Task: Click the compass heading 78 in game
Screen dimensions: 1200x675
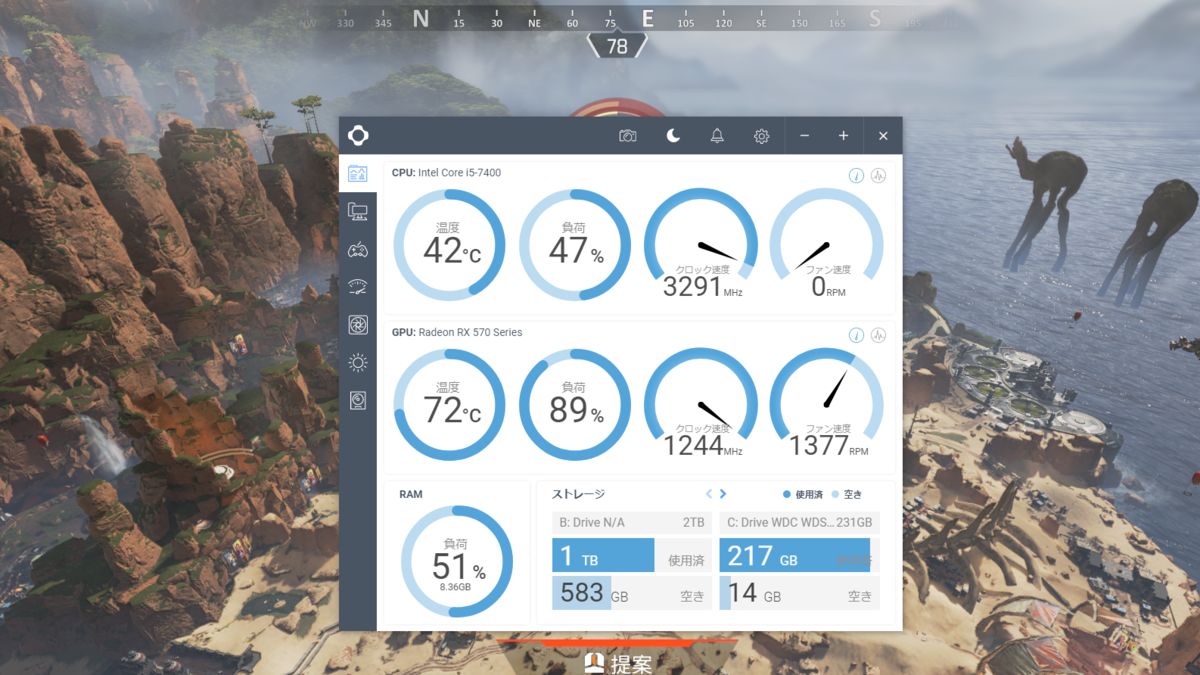Action: (617, 46)
